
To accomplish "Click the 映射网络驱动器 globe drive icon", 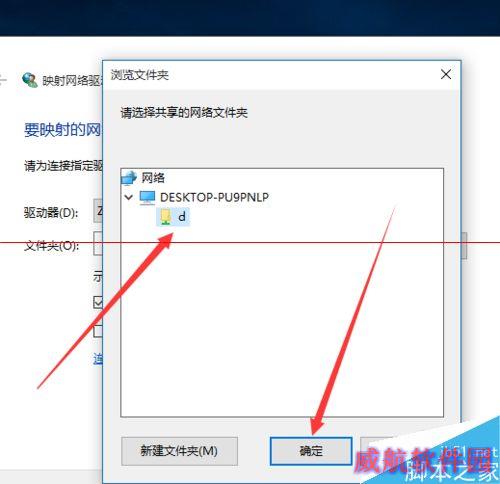I will click(30, 80).
